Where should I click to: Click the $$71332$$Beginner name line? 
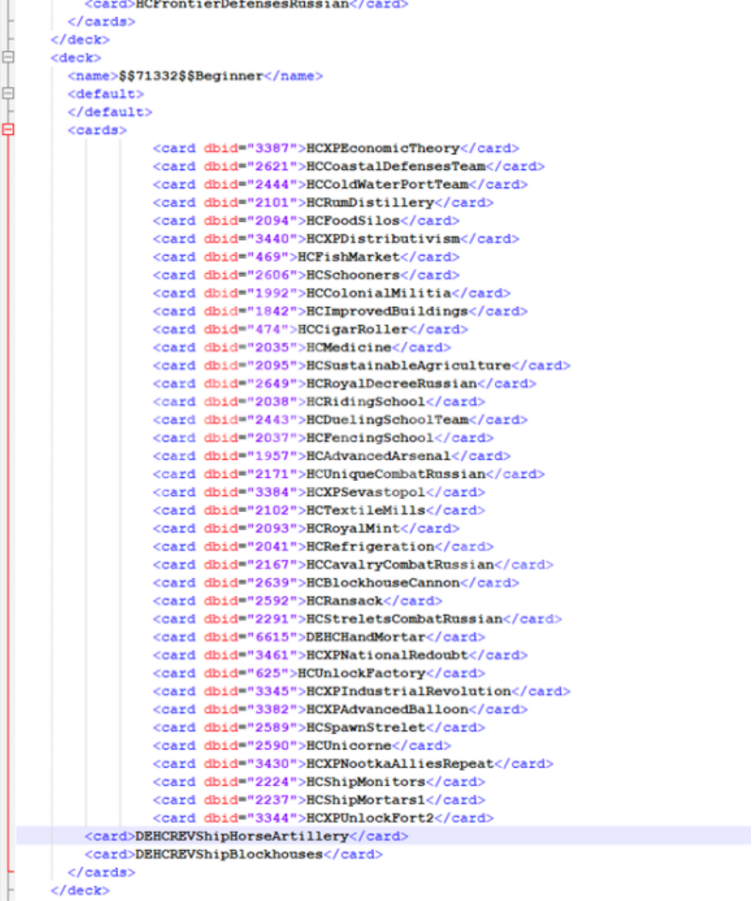(x=195, y=76)
